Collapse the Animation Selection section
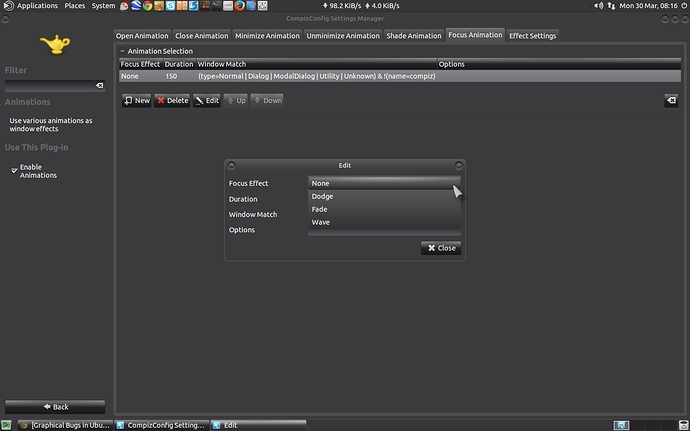The image size is (690, 431). (122, 51)
